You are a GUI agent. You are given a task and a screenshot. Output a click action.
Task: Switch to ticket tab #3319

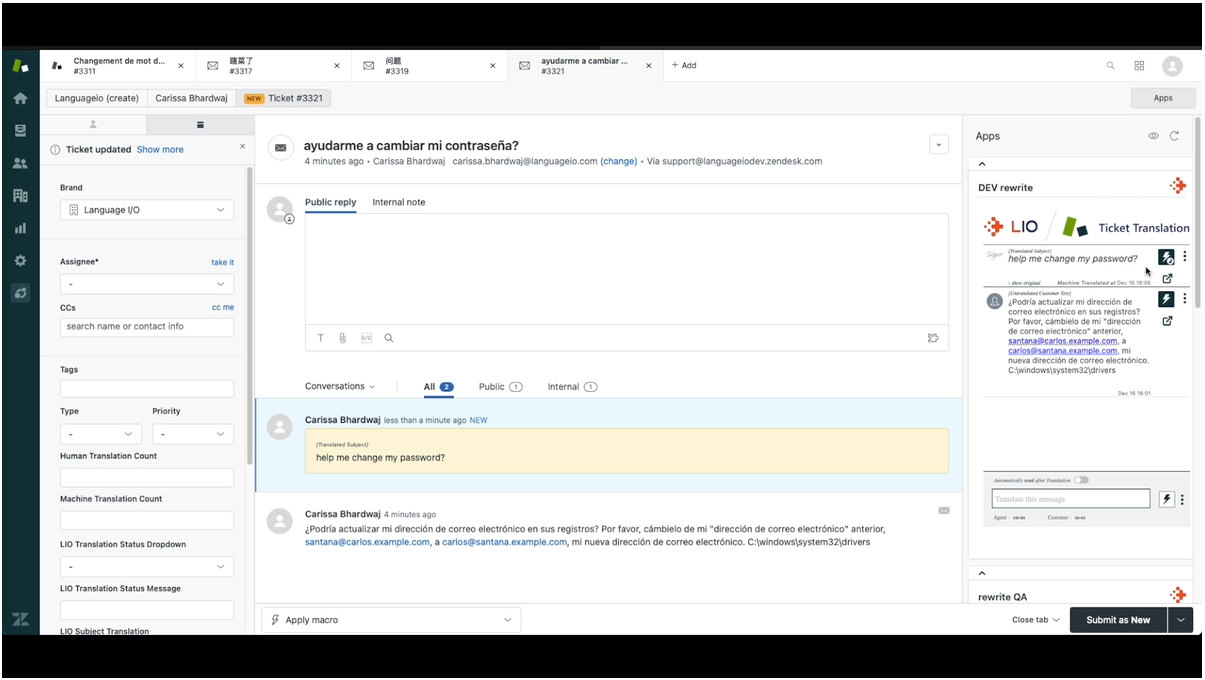click(428, 65)
